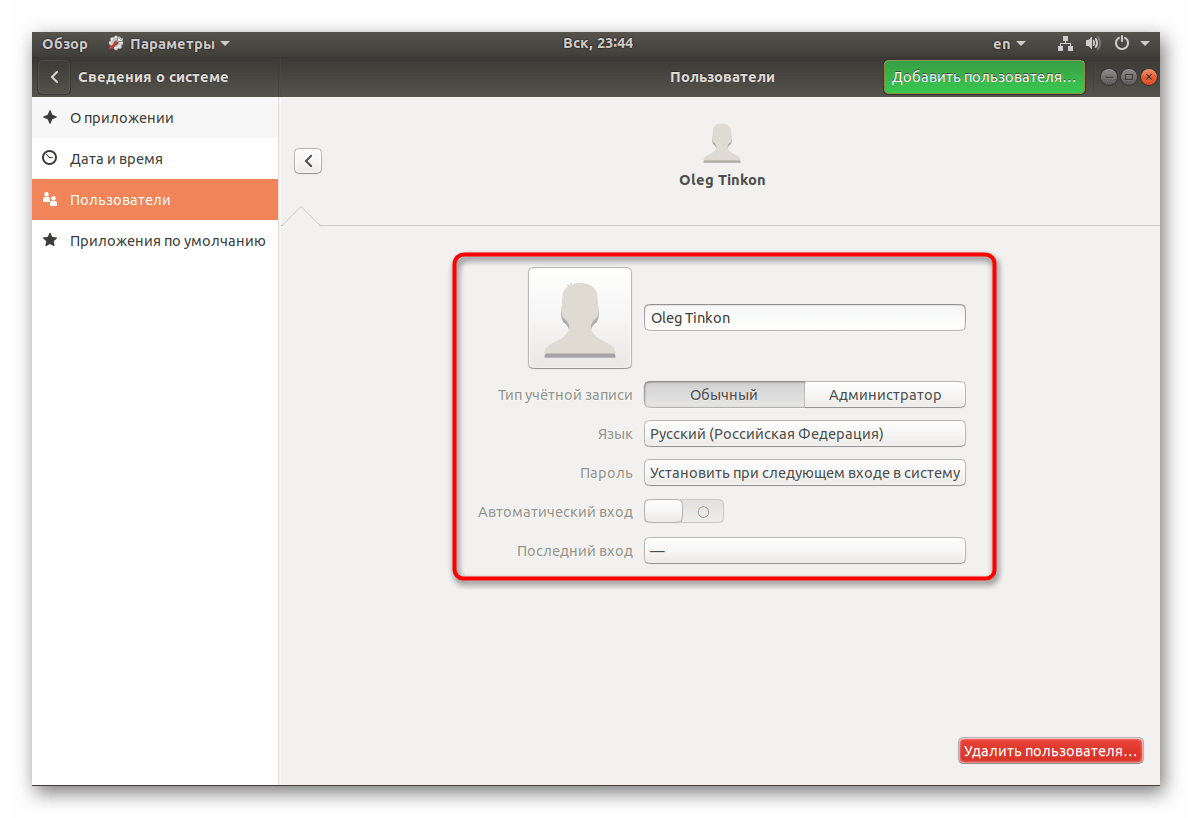1192x818 pixels.
Task: Select the Обычный account type
Action: tap(724, 395)
